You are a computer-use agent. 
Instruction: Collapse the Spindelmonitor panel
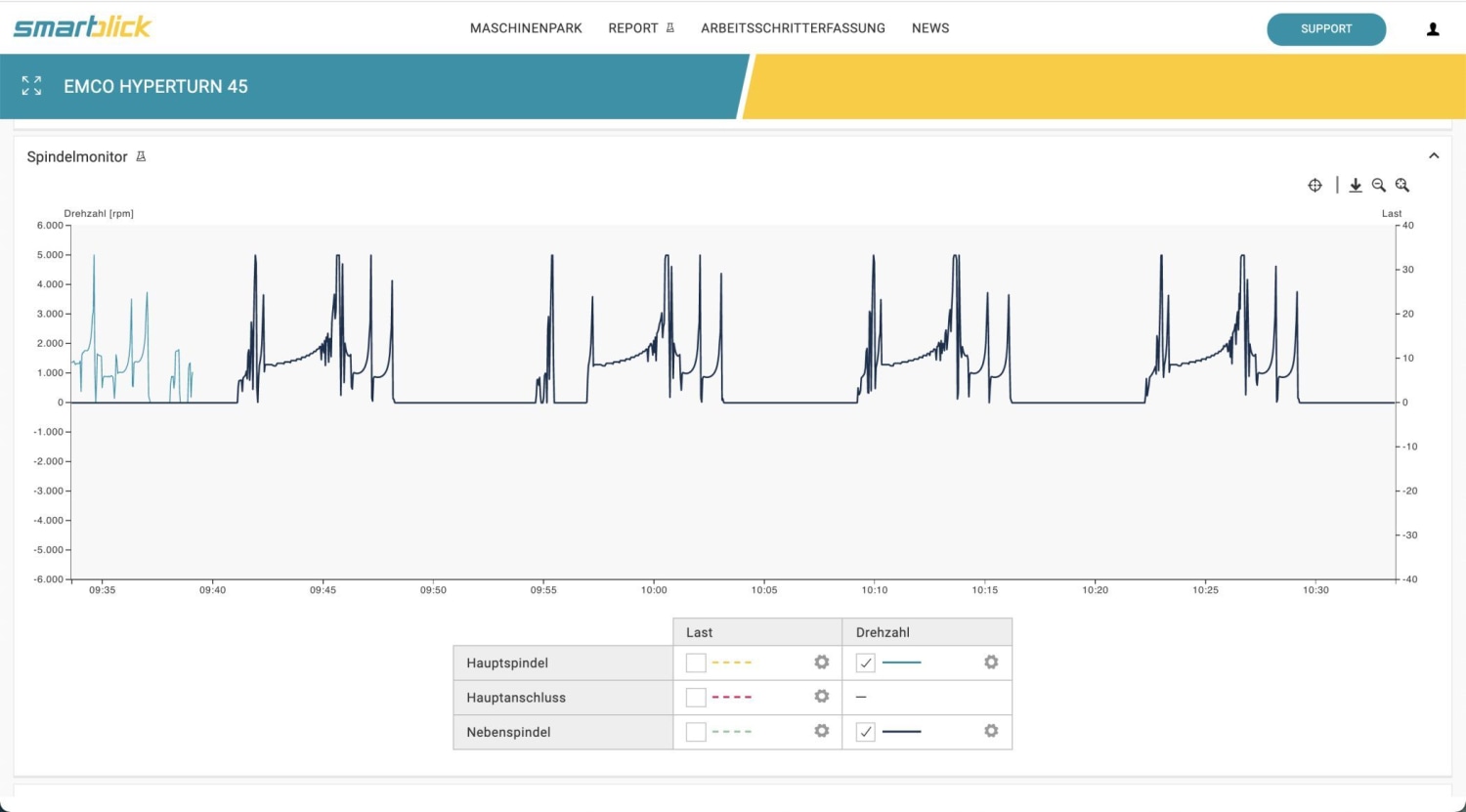1434,156
